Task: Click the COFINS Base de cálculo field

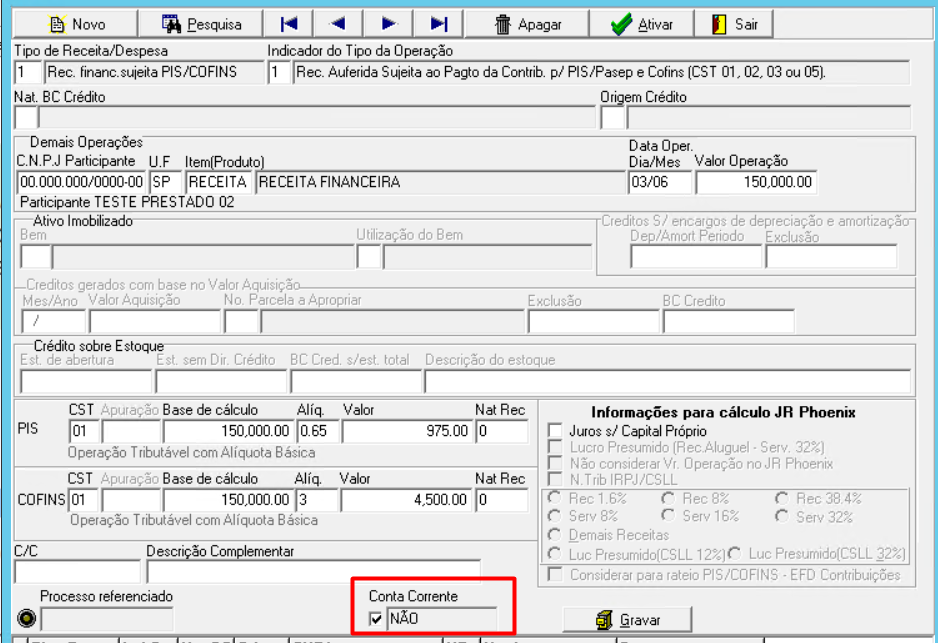Action: (228, 499)
